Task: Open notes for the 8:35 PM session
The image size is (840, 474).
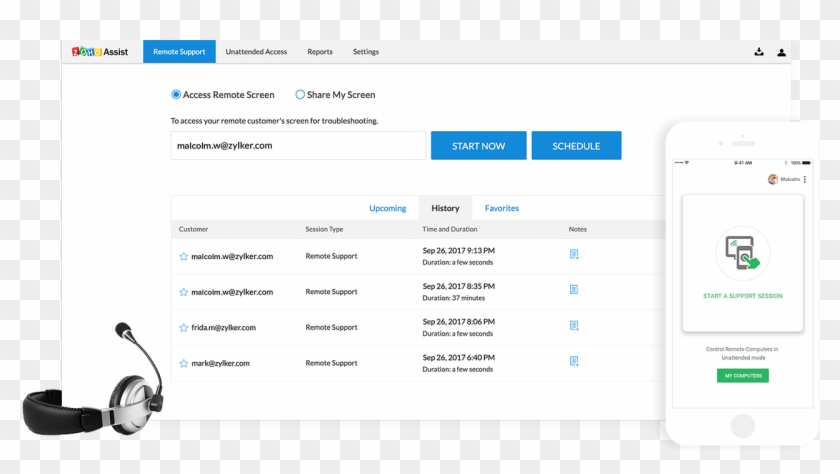Action: [574, 290]
